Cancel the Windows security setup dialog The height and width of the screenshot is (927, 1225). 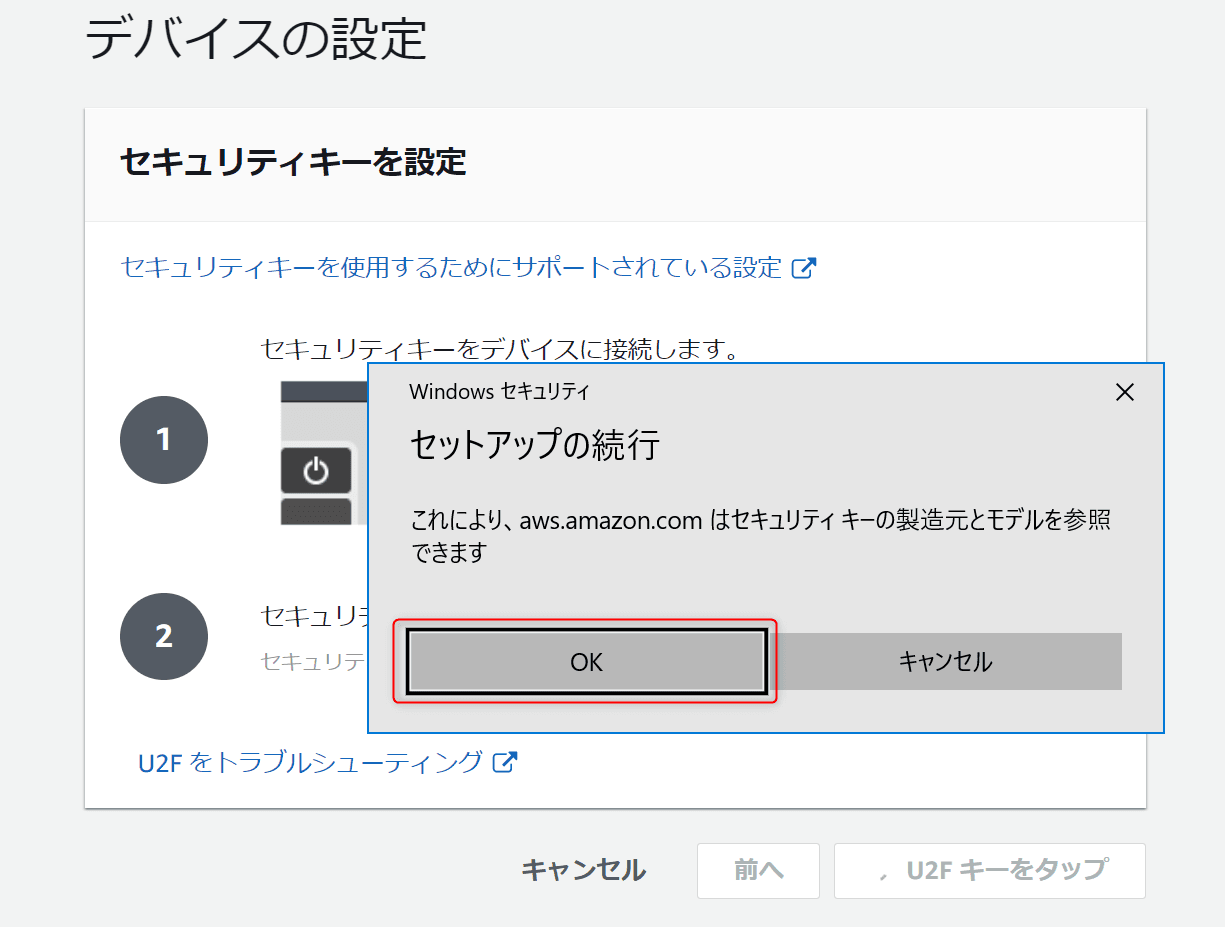(945, 661)
